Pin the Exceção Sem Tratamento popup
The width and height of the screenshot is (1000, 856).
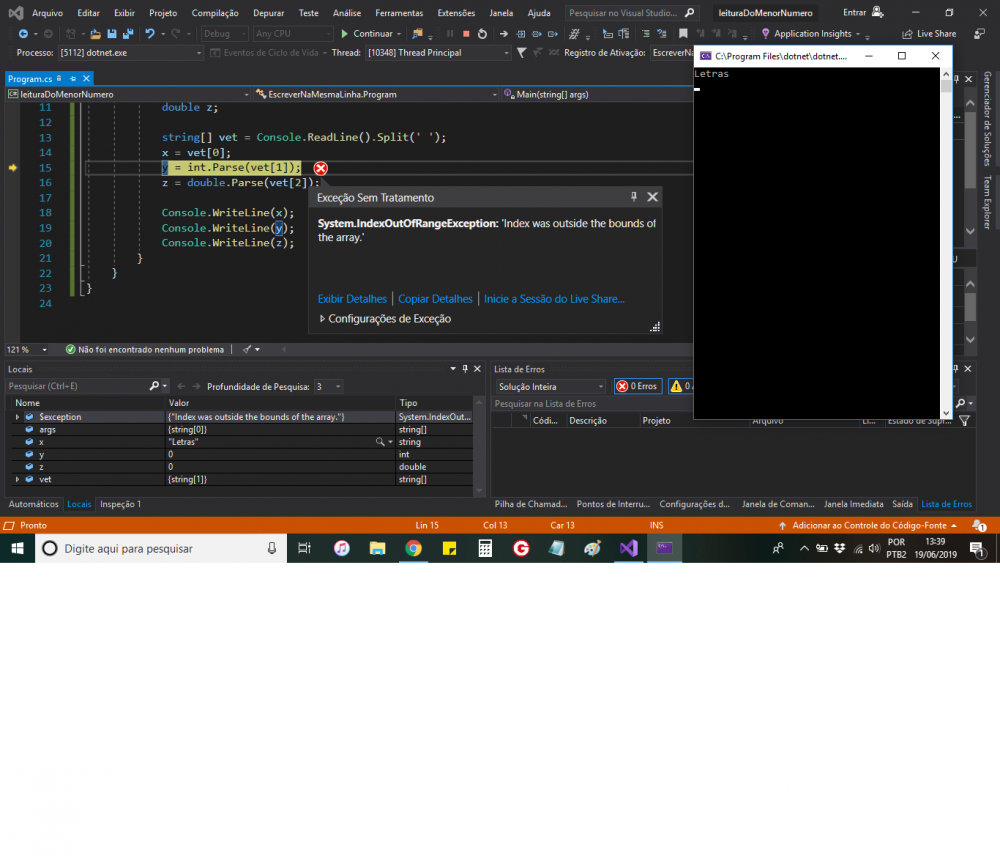pos(633,197)
